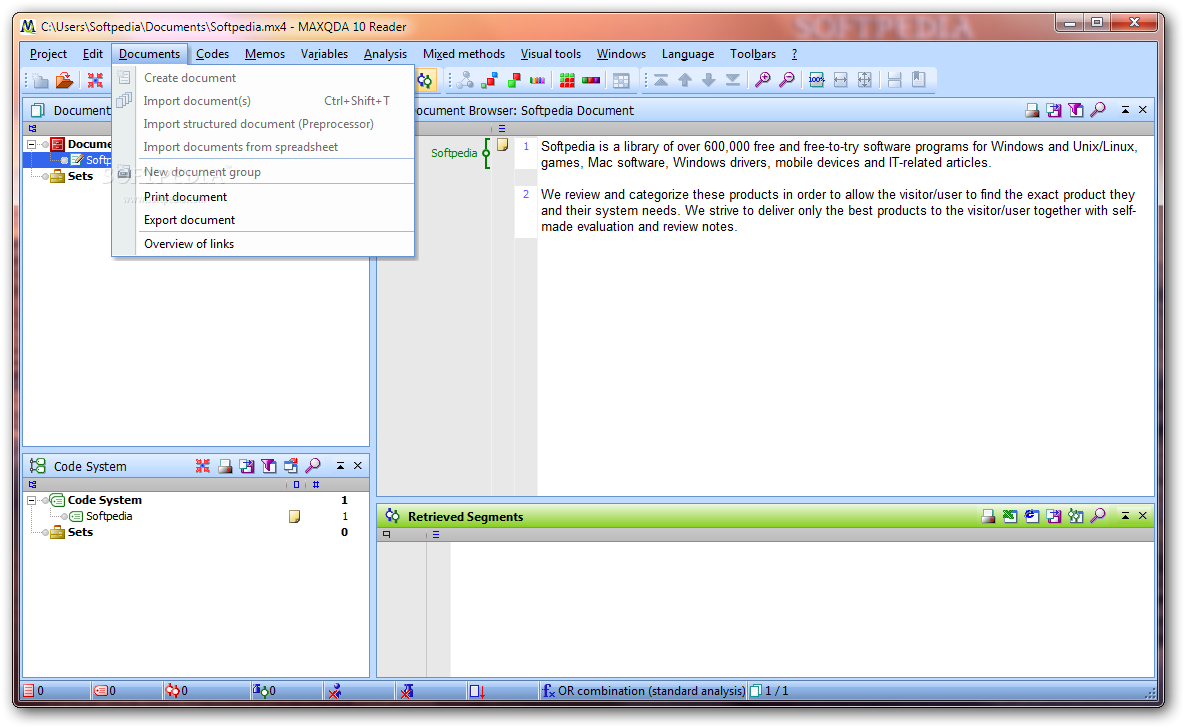Open the Project menu
The height and width of the screenshot is (728, 1185).
point(48,54)
